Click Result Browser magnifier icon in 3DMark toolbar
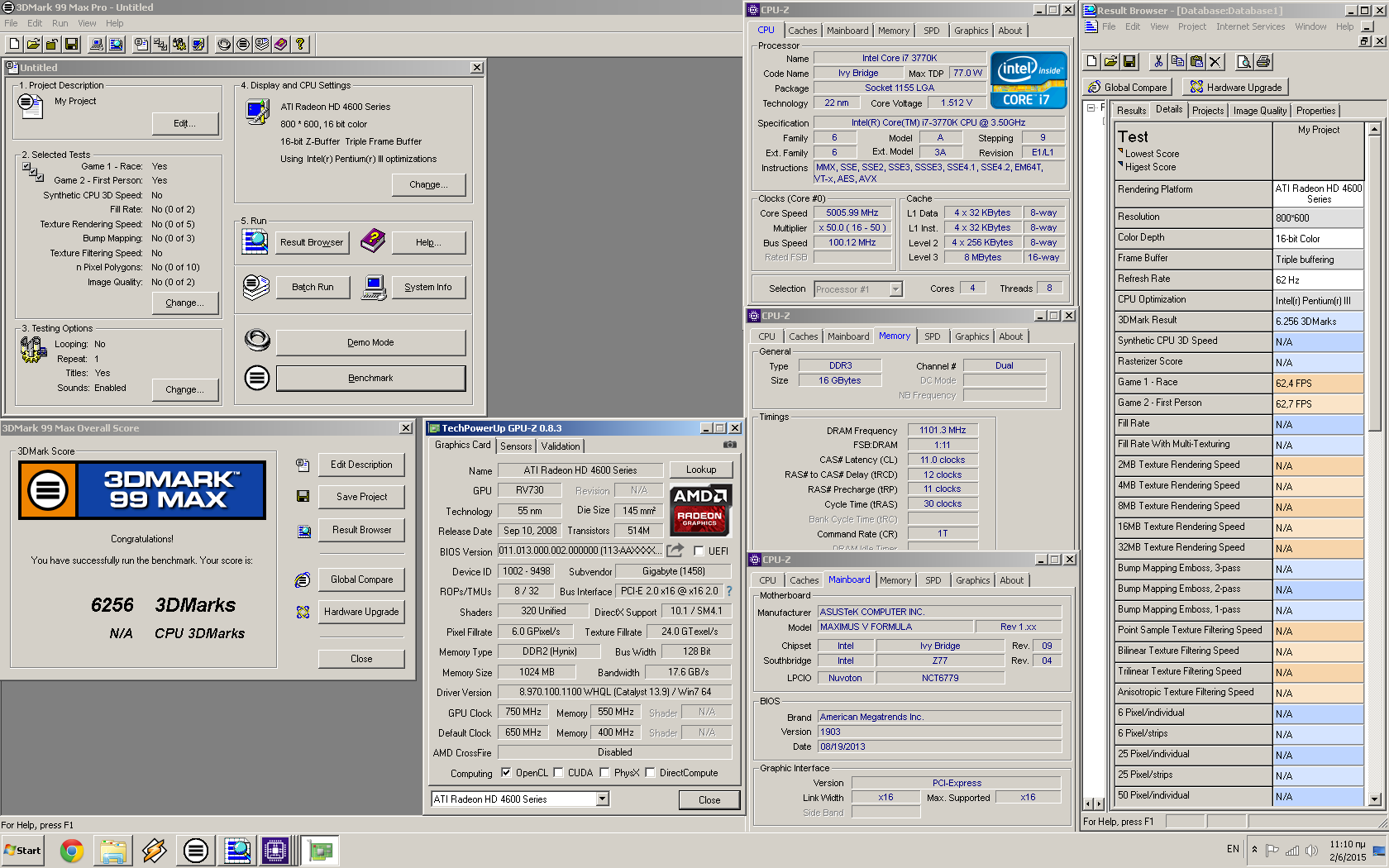The width and height of the screenshot is (1389, 868). coord(116,44)
